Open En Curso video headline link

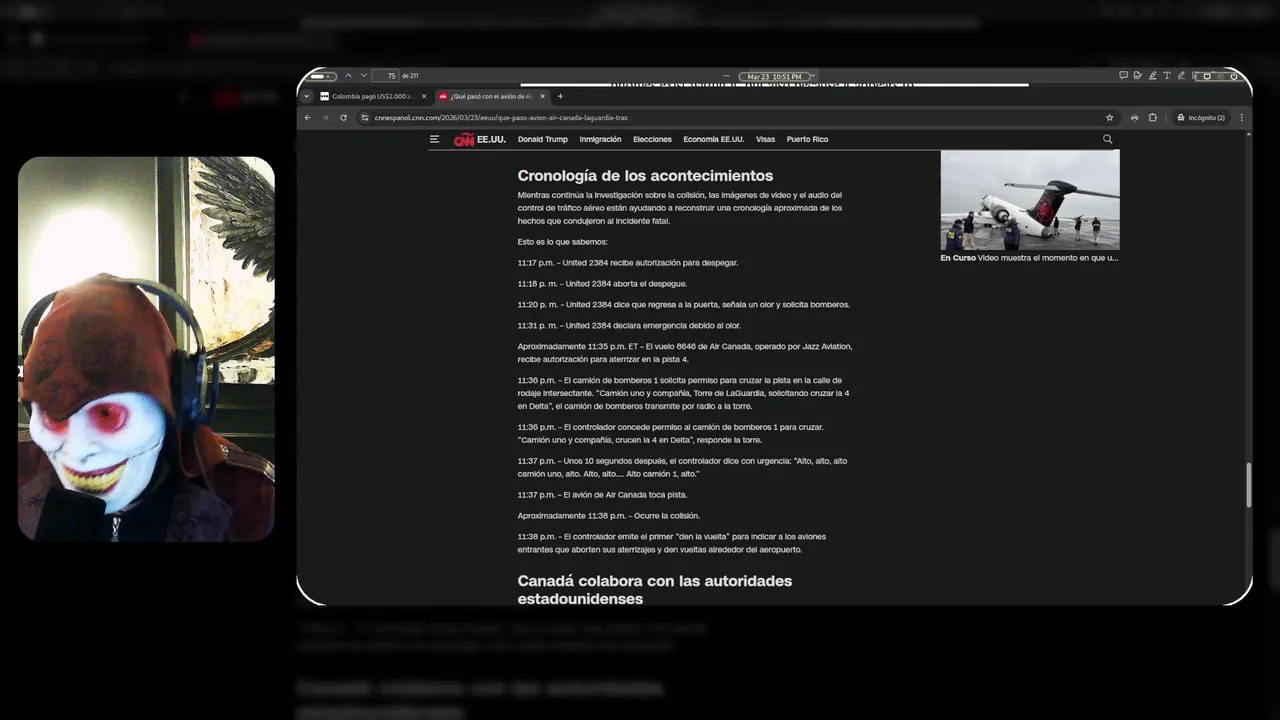pos(1029,258)
